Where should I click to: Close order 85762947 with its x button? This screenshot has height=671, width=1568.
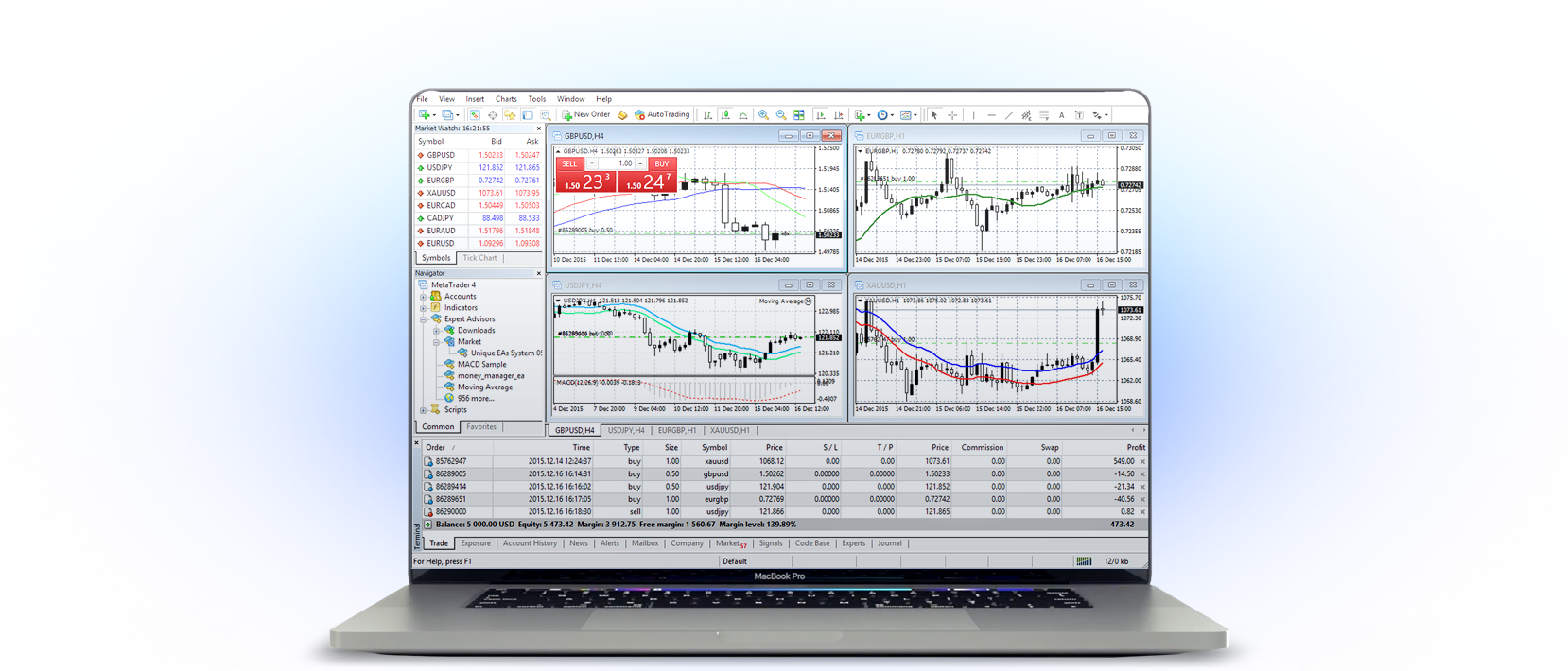1142,462
